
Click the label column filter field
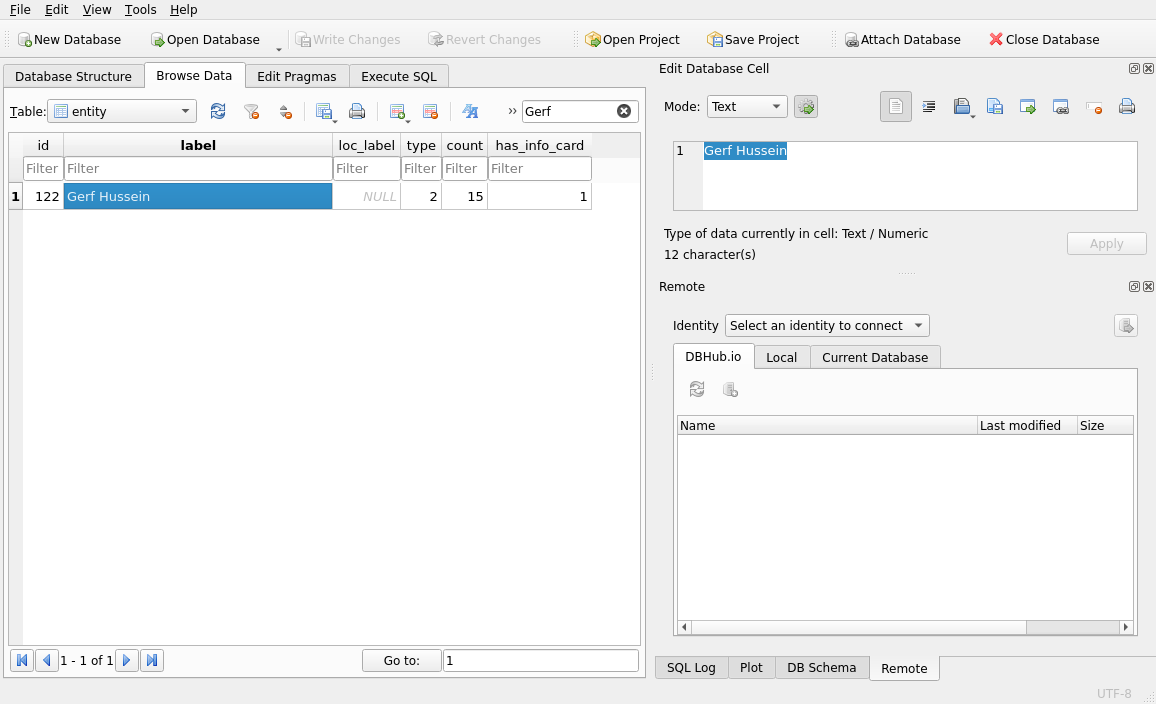[x=197, y=169]
